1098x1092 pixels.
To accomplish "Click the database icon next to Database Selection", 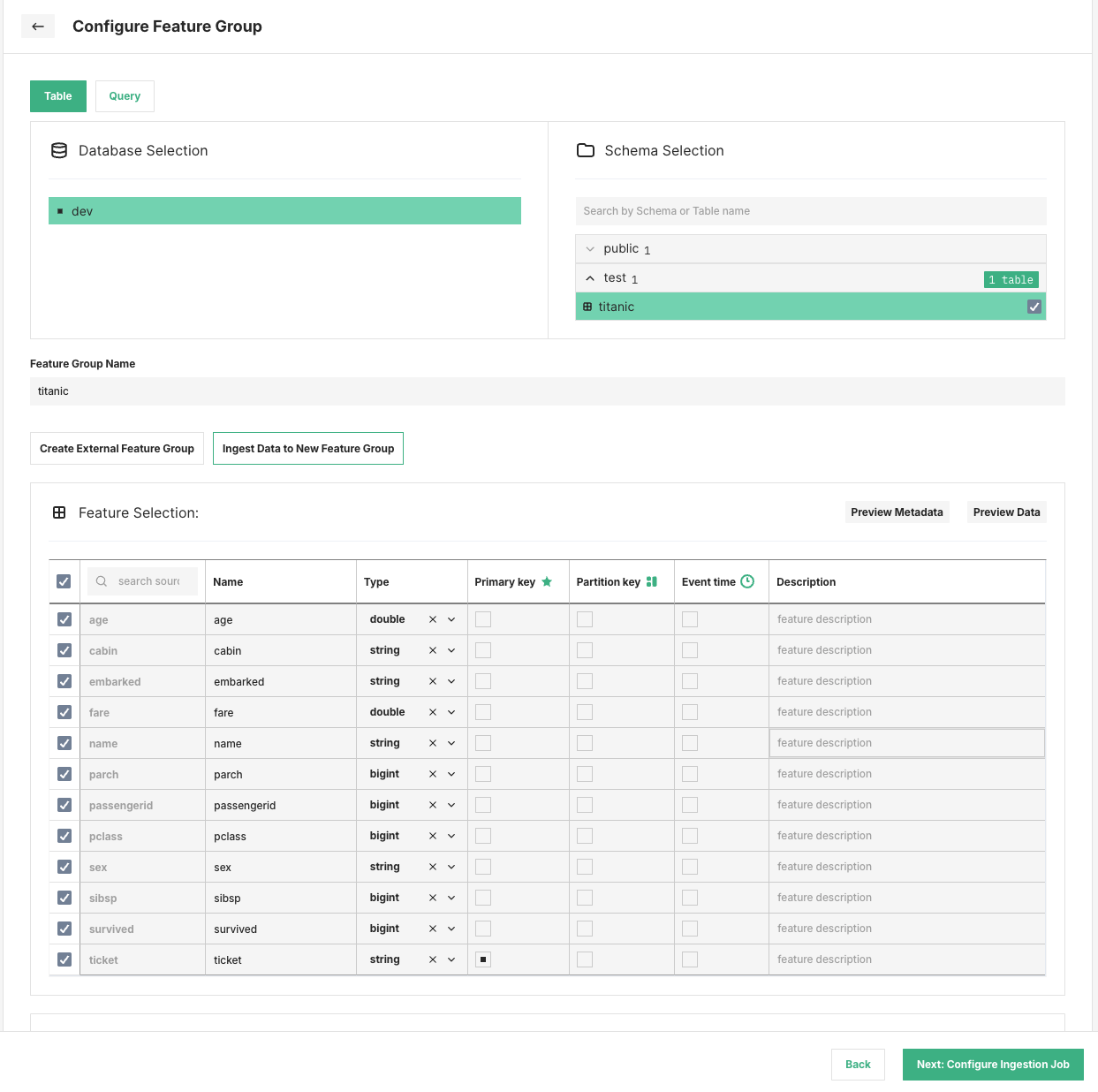I will tap(58, 150).
